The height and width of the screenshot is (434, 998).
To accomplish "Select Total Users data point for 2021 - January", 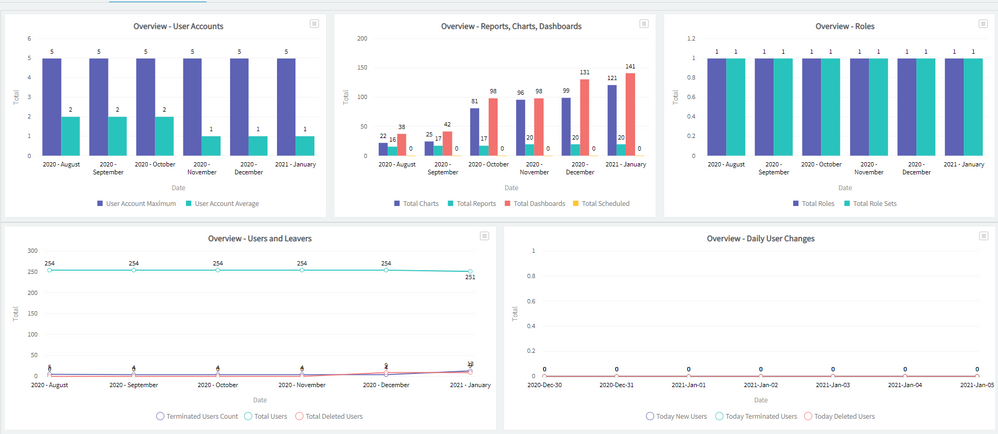I will (470, 271).
